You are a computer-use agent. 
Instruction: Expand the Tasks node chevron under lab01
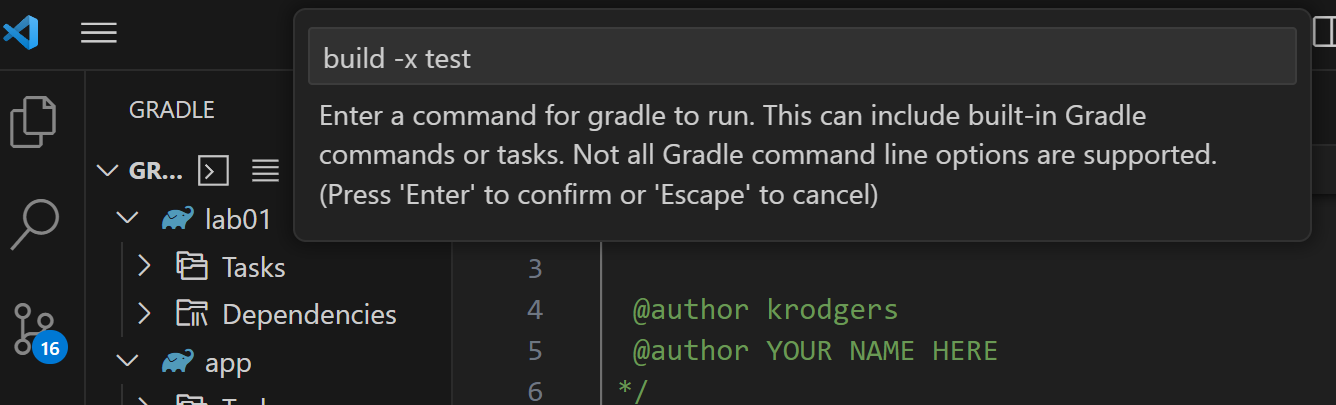coord(144,267)
